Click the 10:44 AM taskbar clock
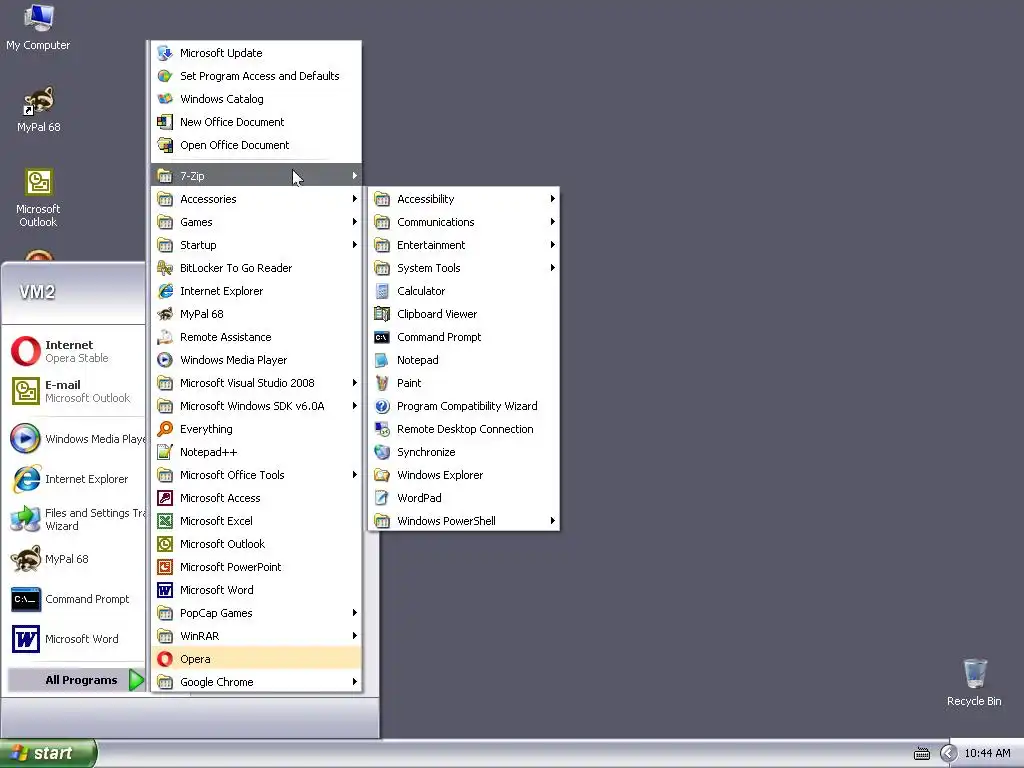The width and height of the screenshot is (1024, 768). [x=987, y=754]
